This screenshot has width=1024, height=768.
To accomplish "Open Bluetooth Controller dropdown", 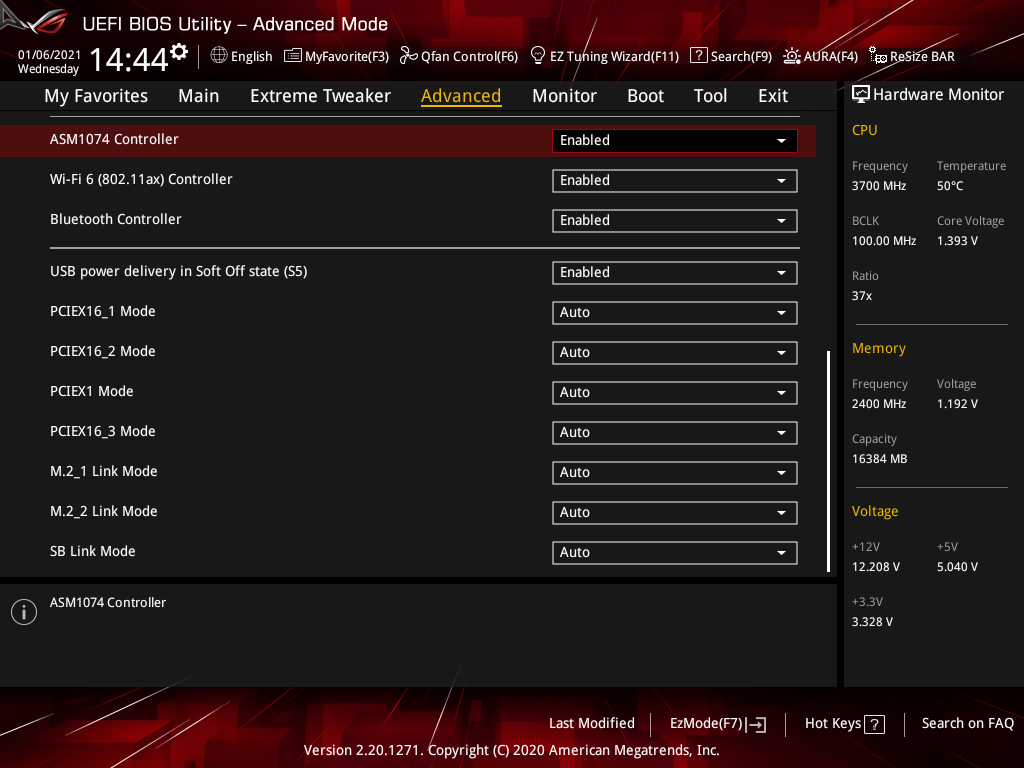I will 675,221.
